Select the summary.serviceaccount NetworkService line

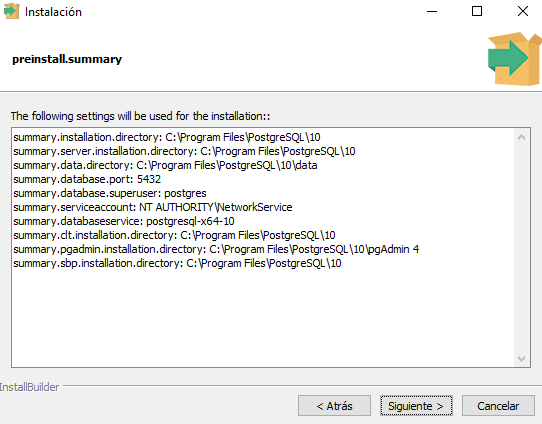pos(153,207)
